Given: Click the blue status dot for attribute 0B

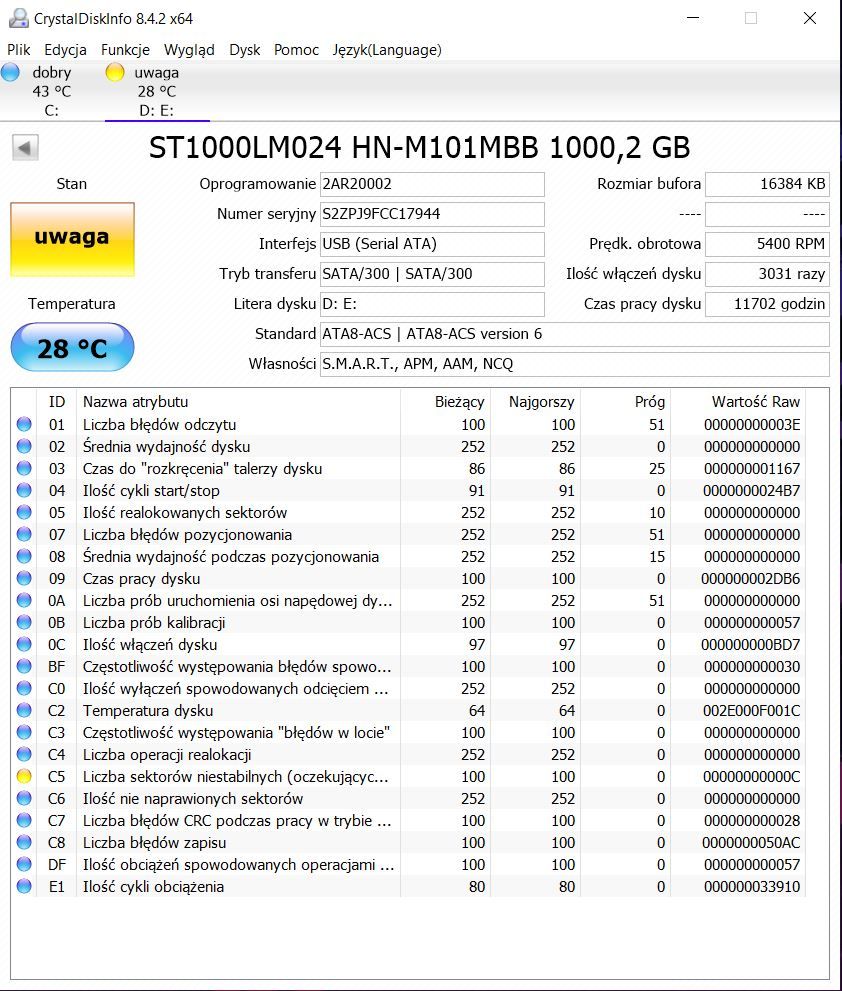Looking at the screenshot, I should click(x=24, y=623).
